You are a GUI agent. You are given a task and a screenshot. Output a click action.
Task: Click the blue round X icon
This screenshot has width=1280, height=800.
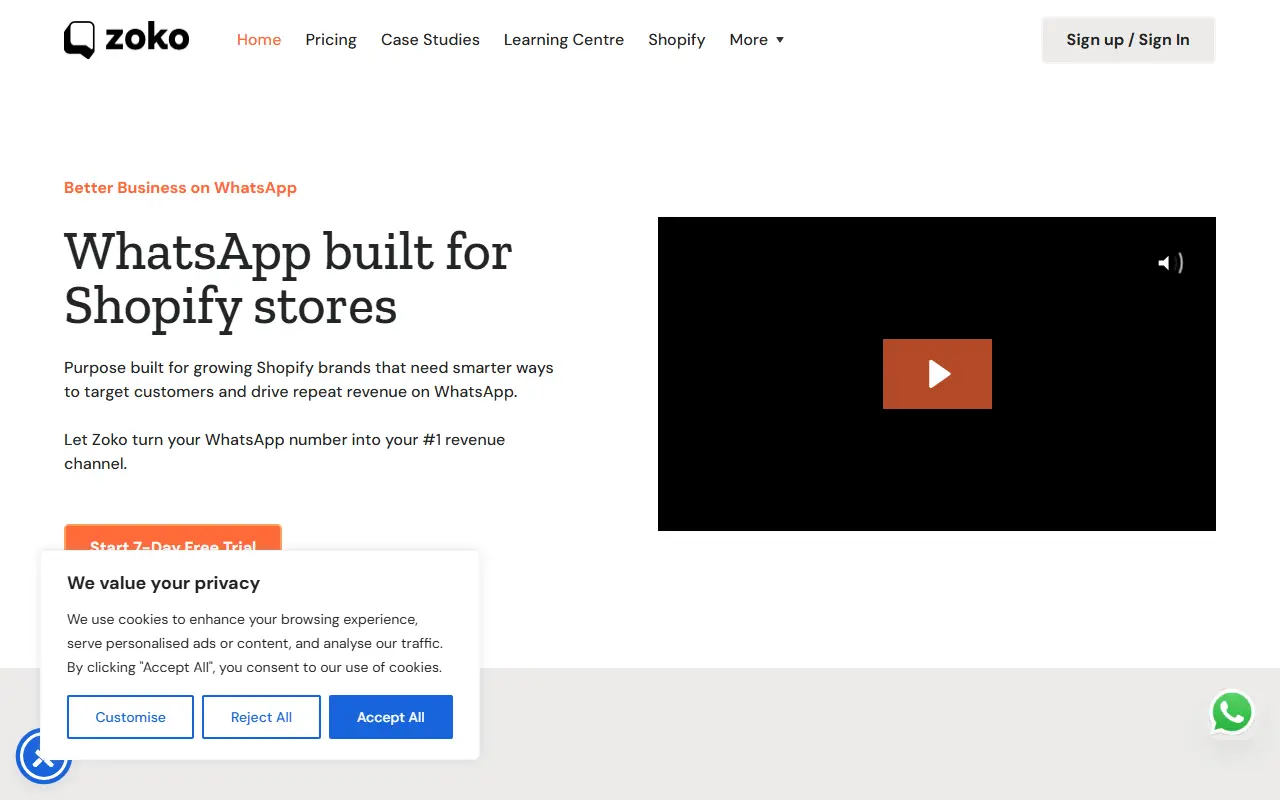pos(43,757)
